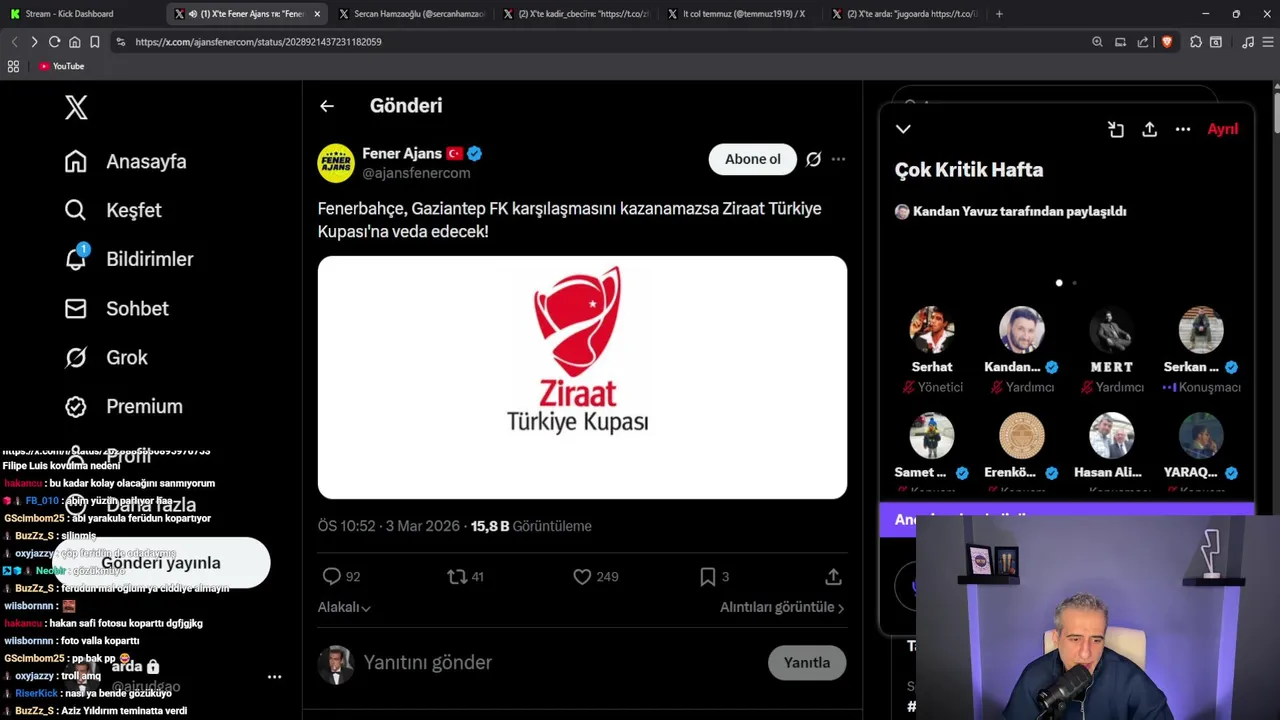Click the reply icon with 92
Screen dimensions: 1280x720
tap(332, 577)
